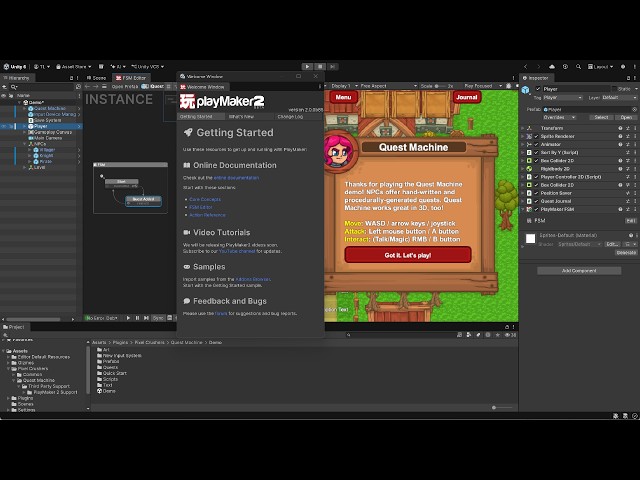
Task: Click the Journal button in game view
Action: pyautogui.click(x=467, y=97)
